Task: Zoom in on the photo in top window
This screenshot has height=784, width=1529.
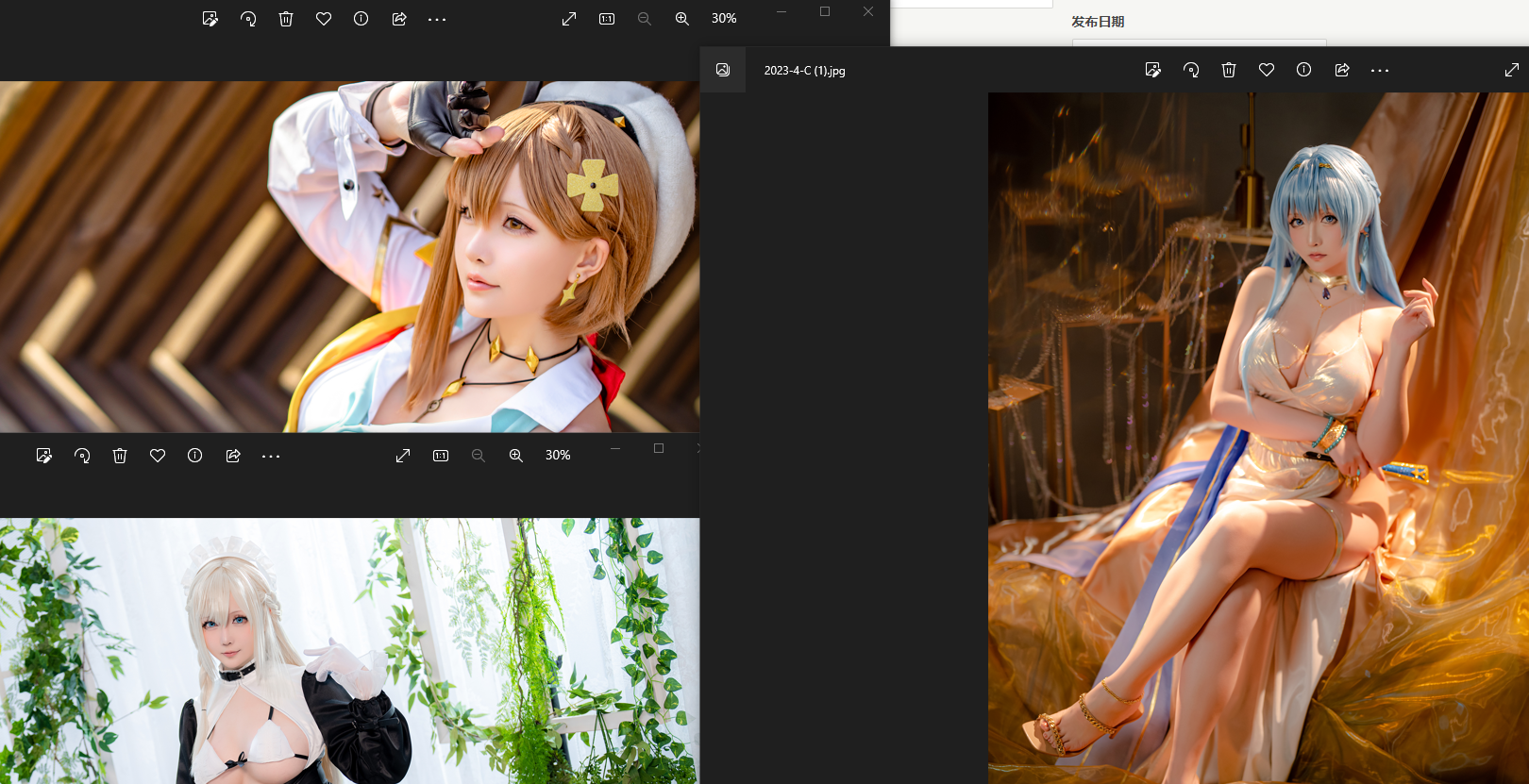Action: click(x=682, y=19)
